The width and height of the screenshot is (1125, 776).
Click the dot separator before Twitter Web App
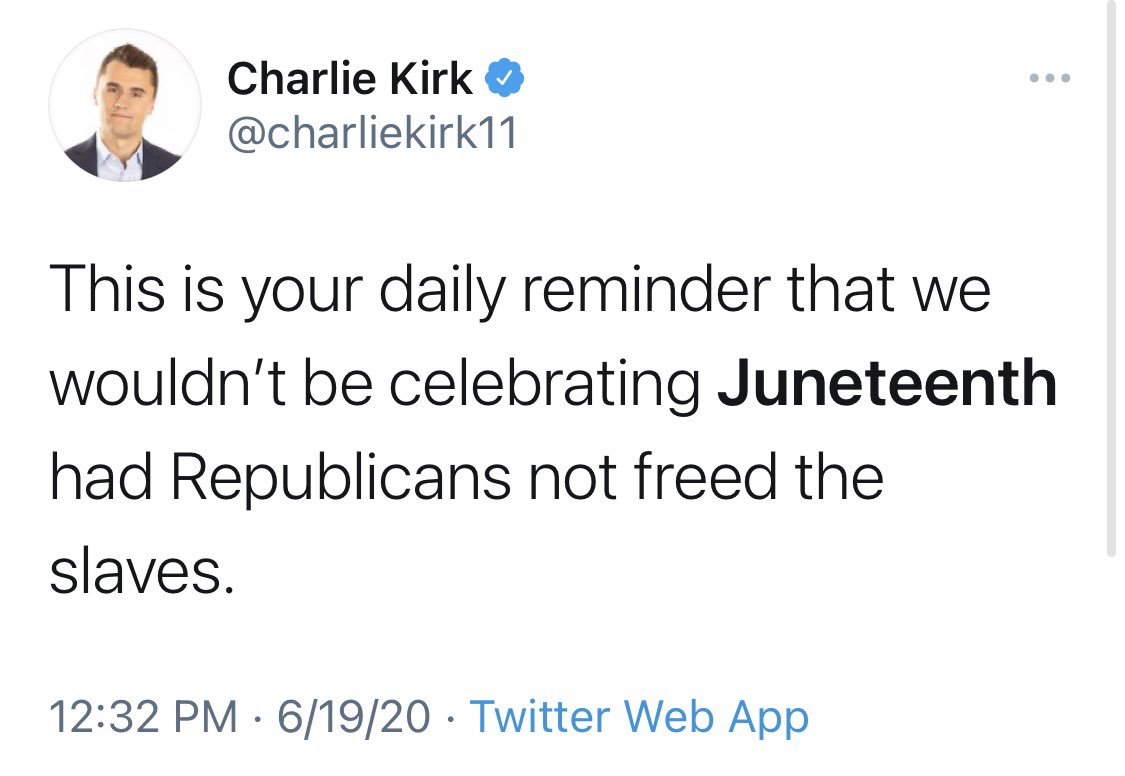tap(450, 717)
